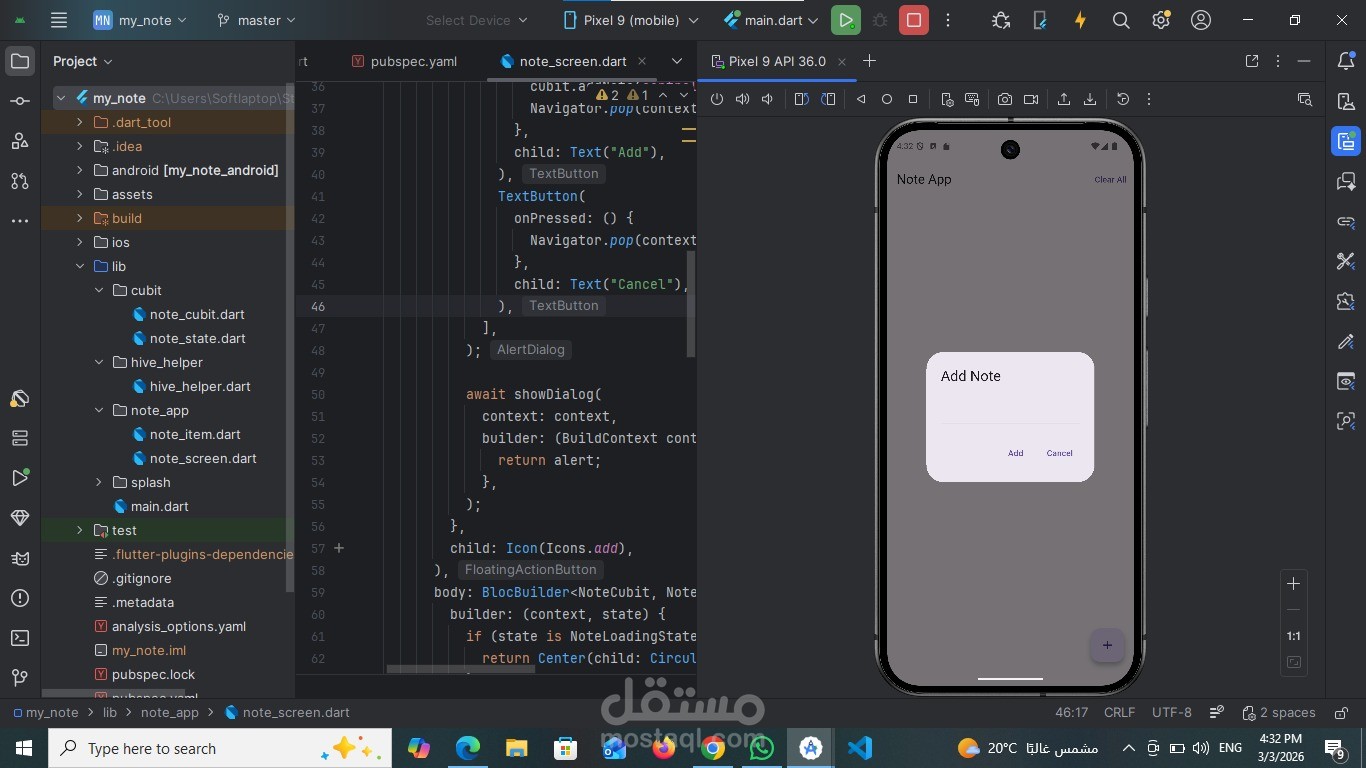
Task: Run the app with the green Run button
Action: click(x=845, y=20)
